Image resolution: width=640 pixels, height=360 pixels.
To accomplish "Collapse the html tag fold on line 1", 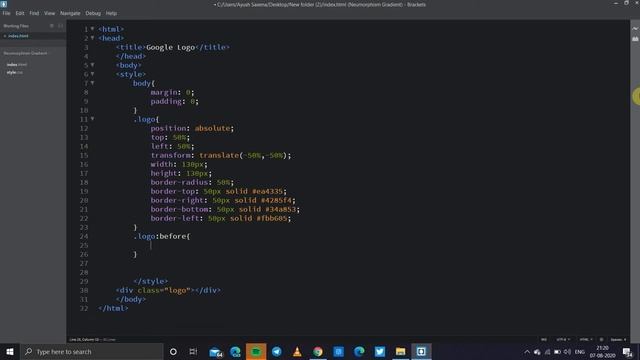I will coord(93,29).
